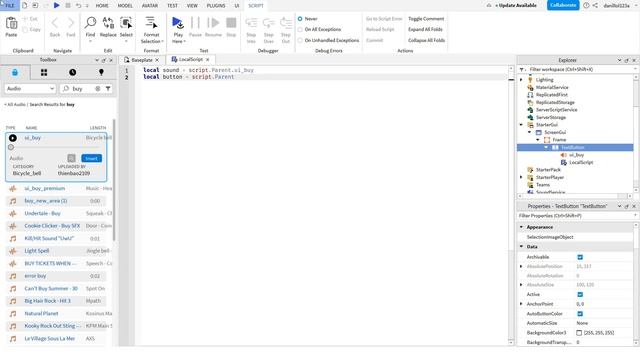Click the Toolbox search filter icon
This screenshot has height=360, width=640.
click(108, 89)
